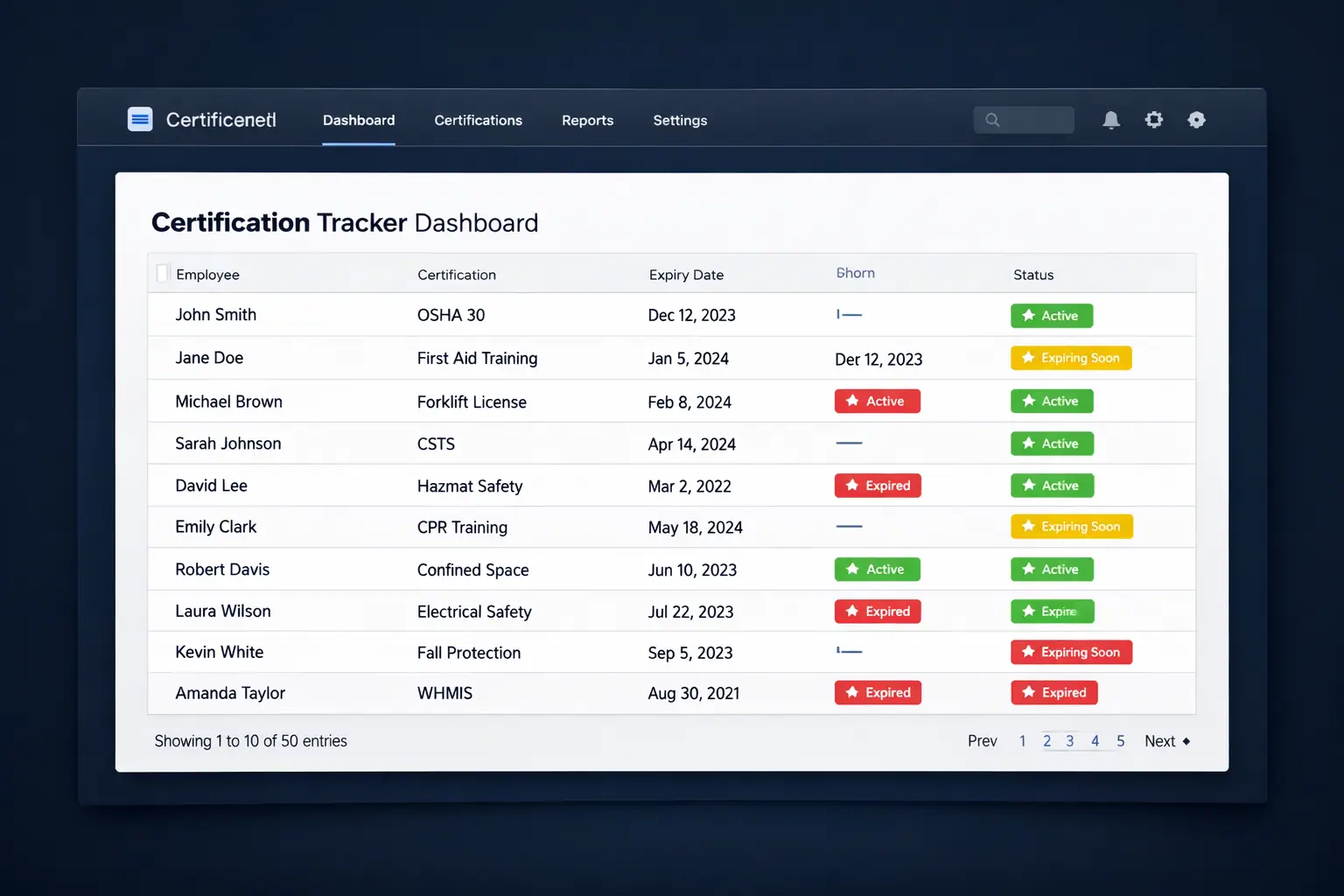Toggle the select-all checkbox by Employee
1344x896 pixels.
pyautogui.click(x=162, y=273)
